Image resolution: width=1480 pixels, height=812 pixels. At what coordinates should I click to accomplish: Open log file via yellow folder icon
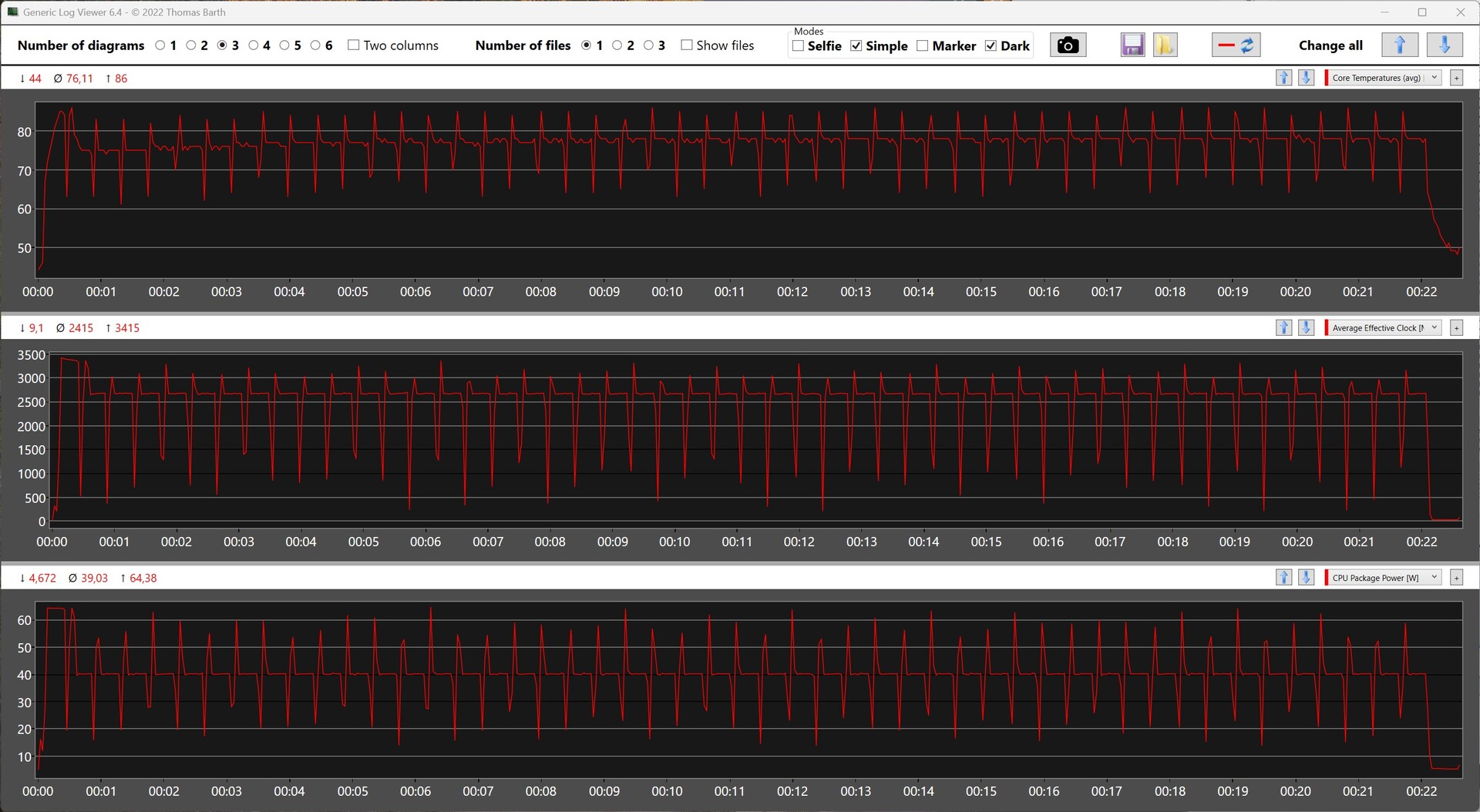(x=1165, y=45)
